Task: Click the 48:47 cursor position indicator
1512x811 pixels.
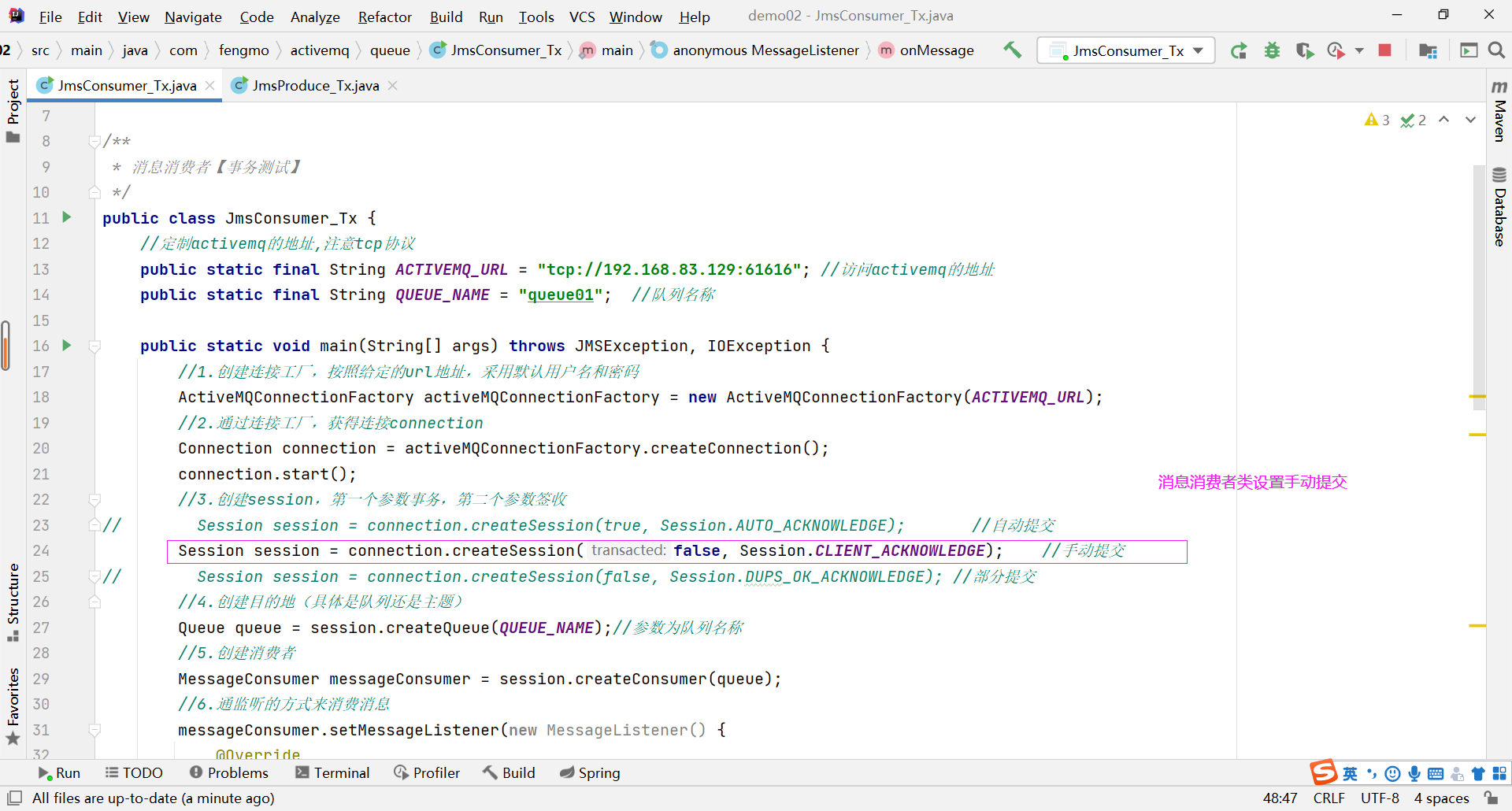Action: [x=1280, y=798]
